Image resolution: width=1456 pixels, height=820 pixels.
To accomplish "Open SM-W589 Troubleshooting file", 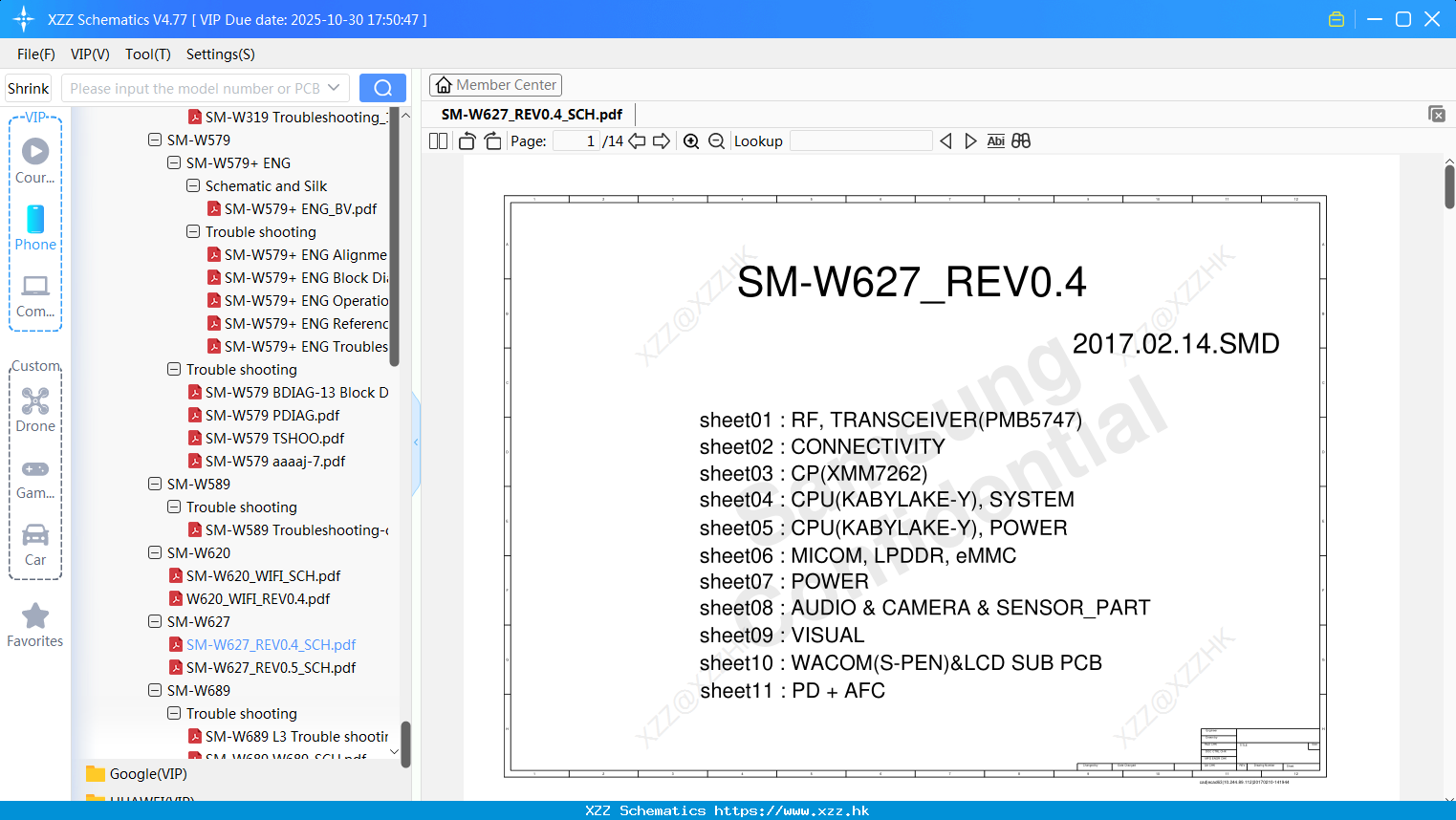I will 296,529.
